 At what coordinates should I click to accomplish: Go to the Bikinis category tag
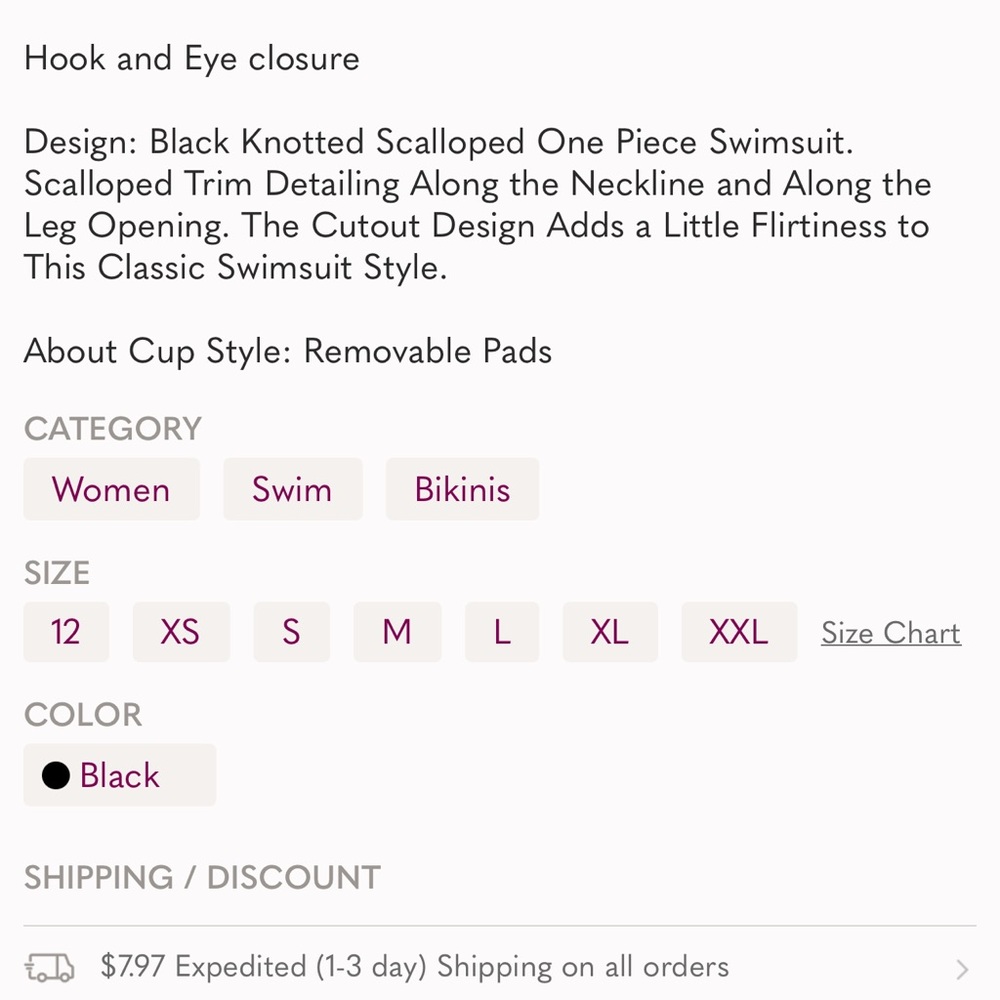(x=462, y=489)
